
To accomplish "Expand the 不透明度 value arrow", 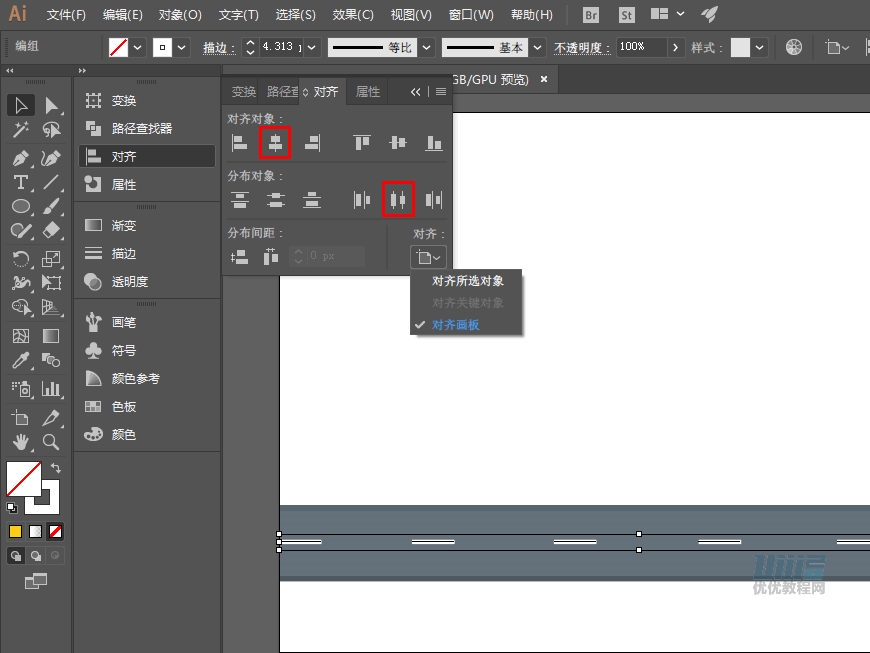I will pos(676,47).
